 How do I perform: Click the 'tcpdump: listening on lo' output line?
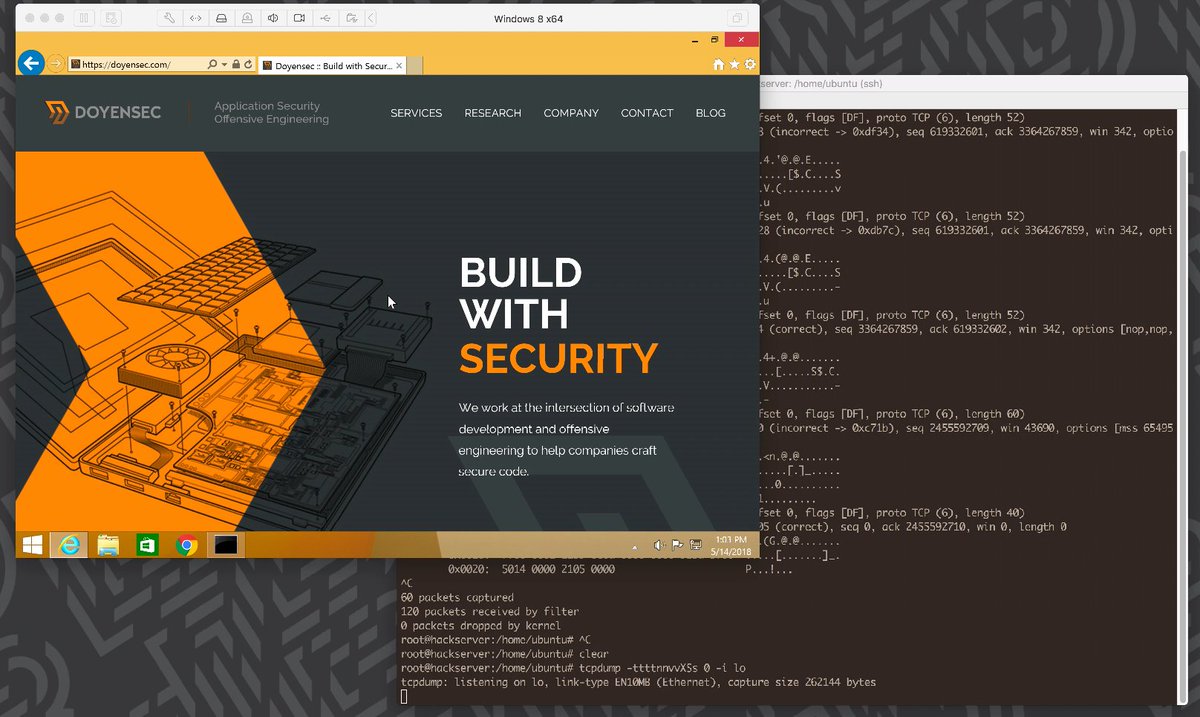coord(638,682)
